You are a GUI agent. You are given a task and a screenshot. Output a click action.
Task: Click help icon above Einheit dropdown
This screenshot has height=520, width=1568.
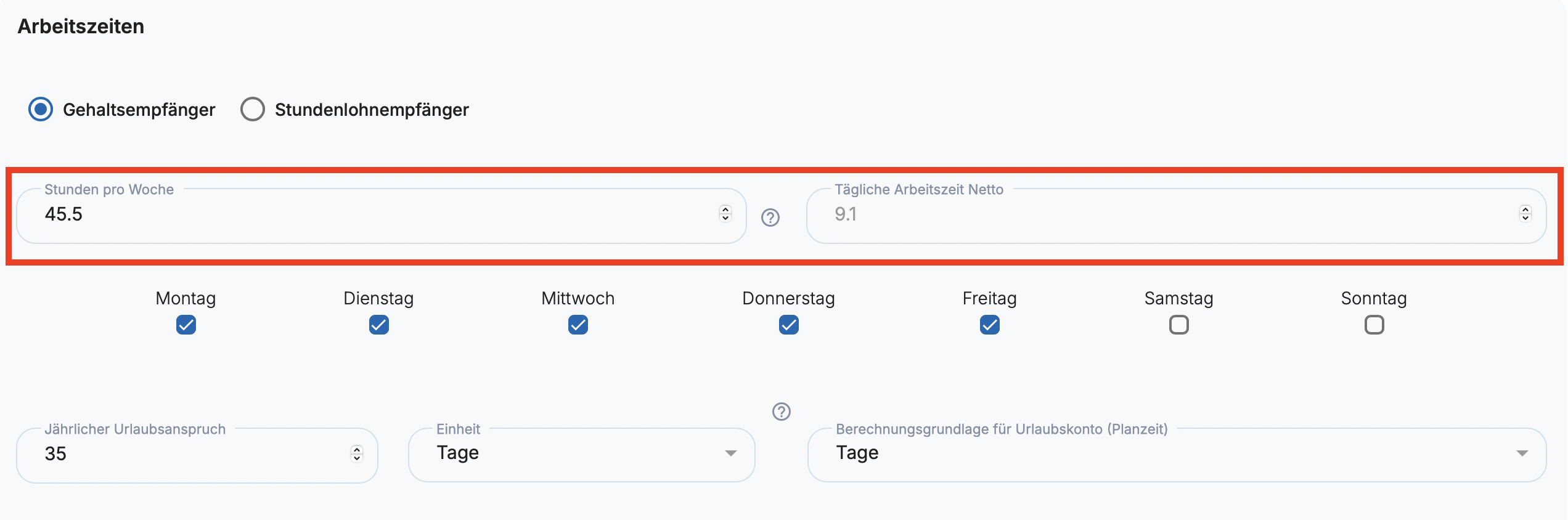pyautogui.click(x=782, y=412)
